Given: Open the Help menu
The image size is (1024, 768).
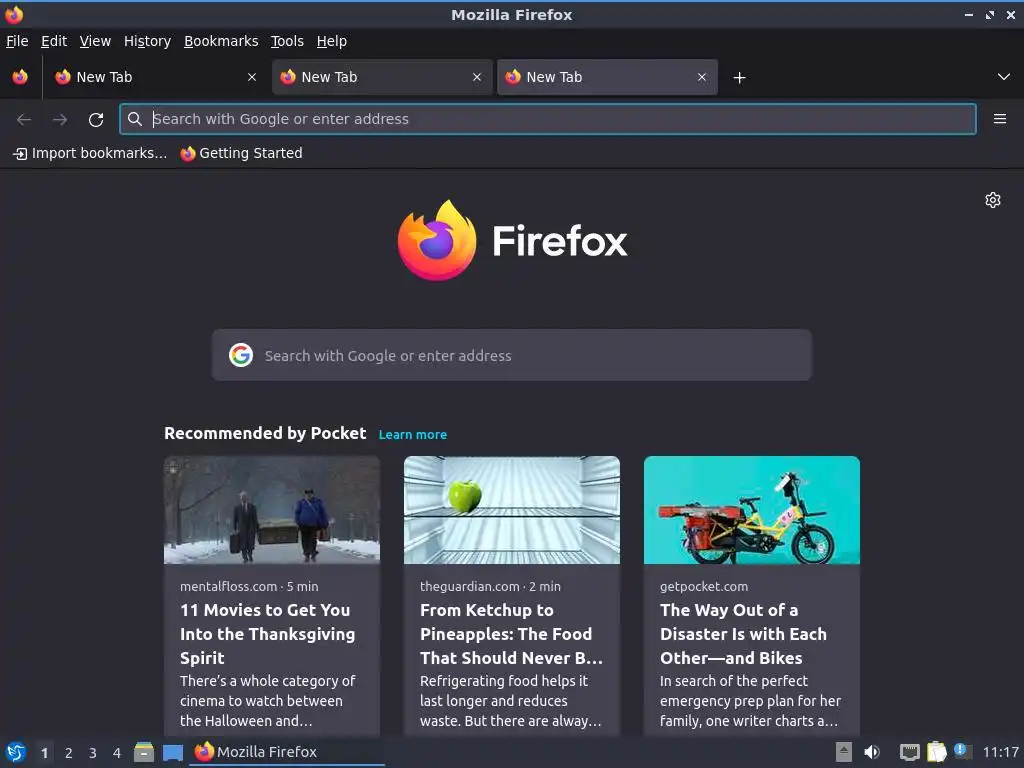Looking at the screenshot, I should (332, 41).
